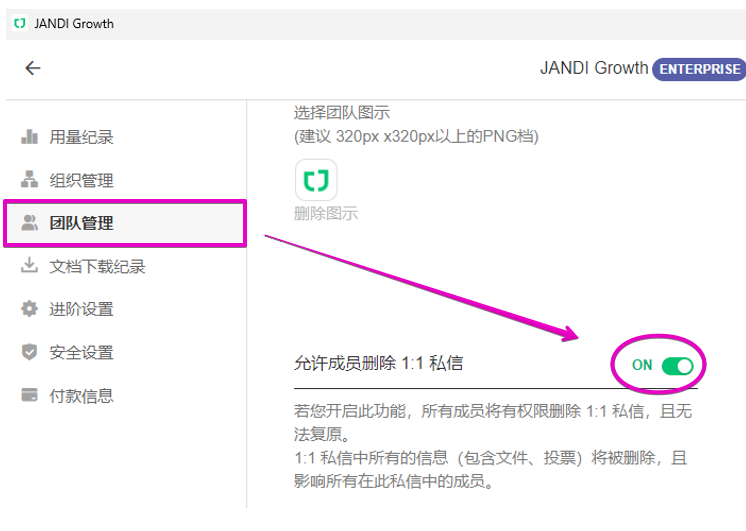Click the ON status label
Viewport: 746px width, 531px height.
(x=642, y=365)
